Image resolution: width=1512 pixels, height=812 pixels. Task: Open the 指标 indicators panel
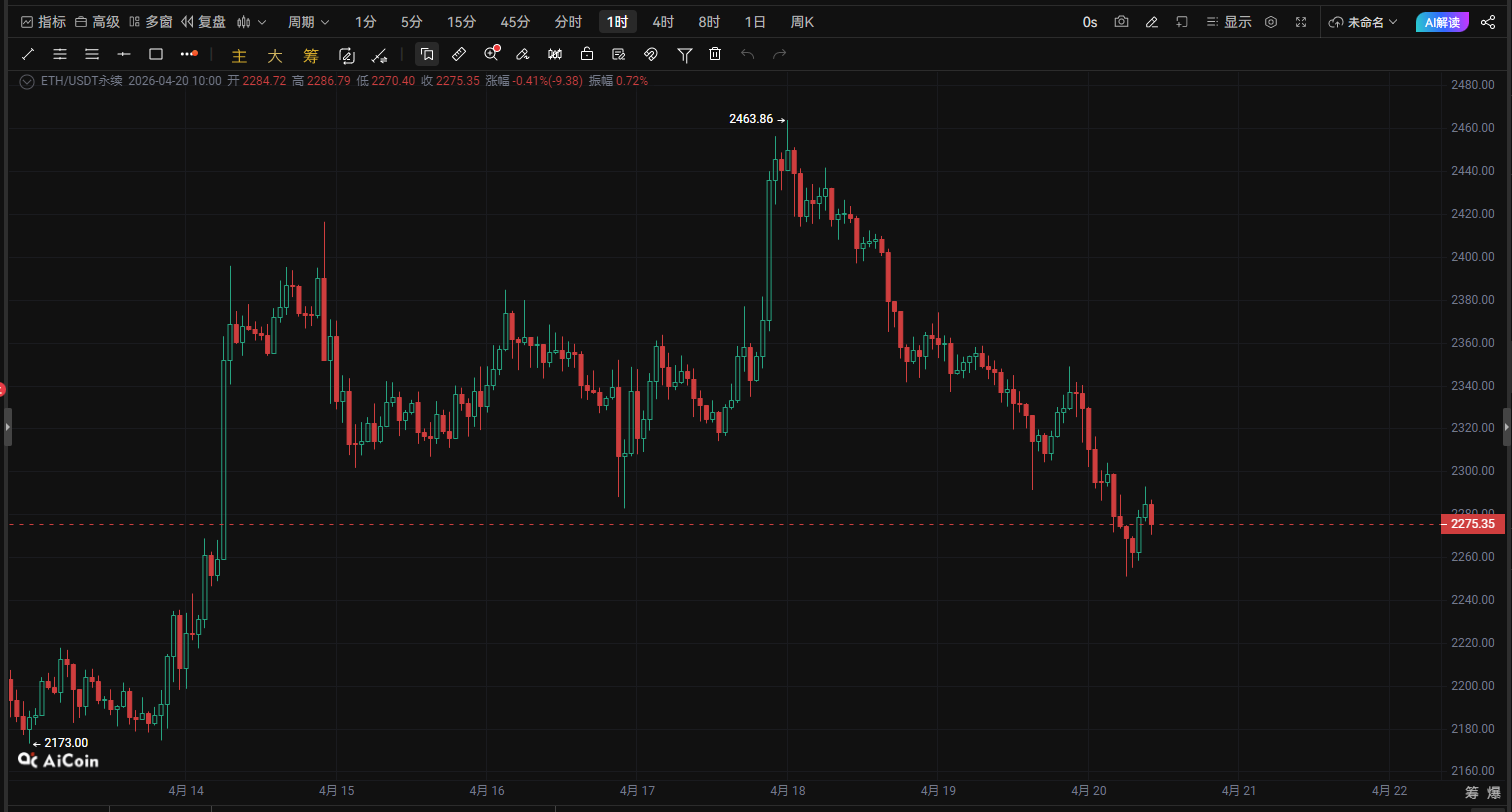pos(43,22)
